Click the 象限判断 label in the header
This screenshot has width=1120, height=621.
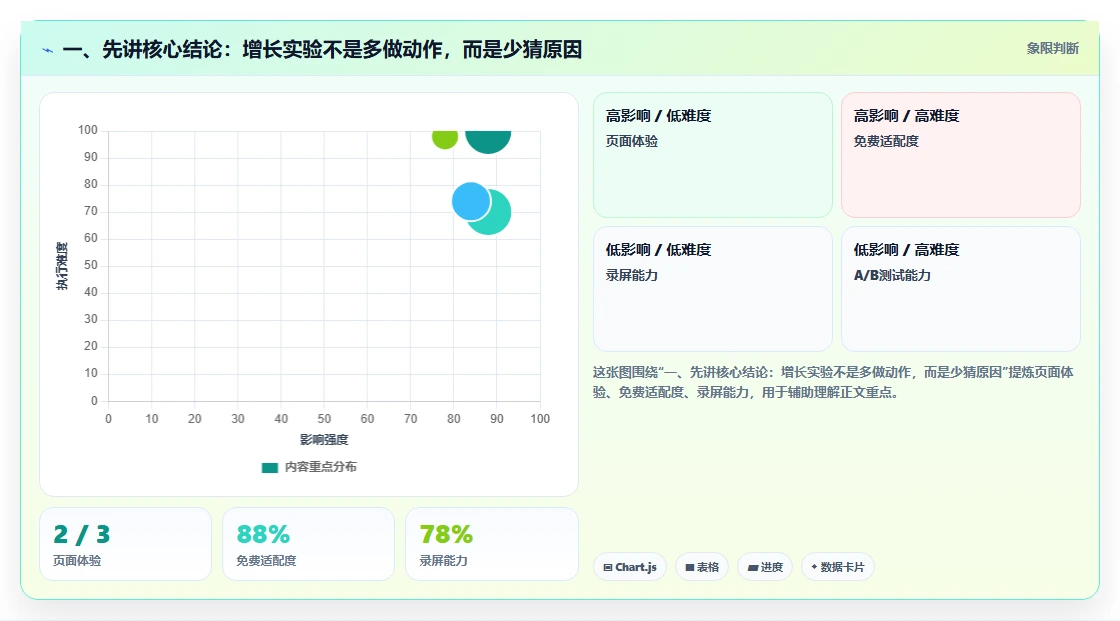point(1052,49)
